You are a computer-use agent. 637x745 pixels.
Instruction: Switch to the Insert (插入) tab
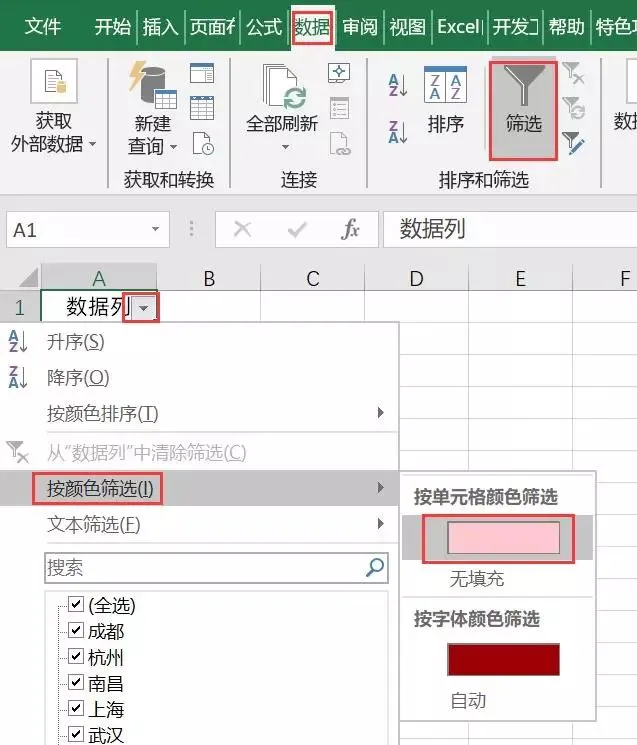(x=161, y=26)
